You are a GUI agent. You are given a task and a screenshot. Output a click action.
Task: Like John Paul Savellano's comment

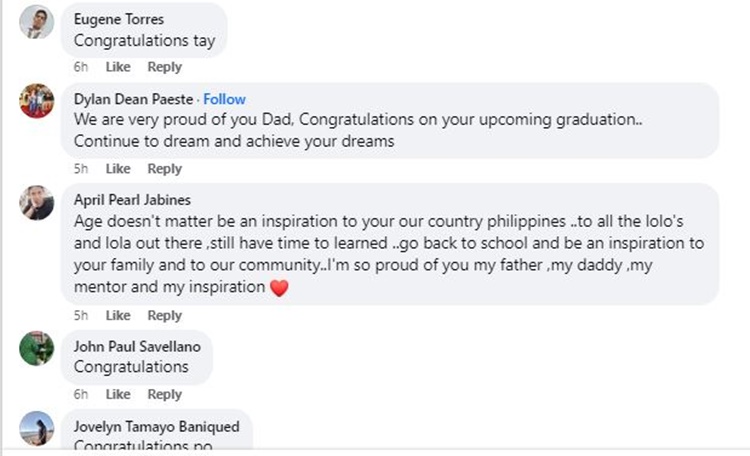pos(118,394)
